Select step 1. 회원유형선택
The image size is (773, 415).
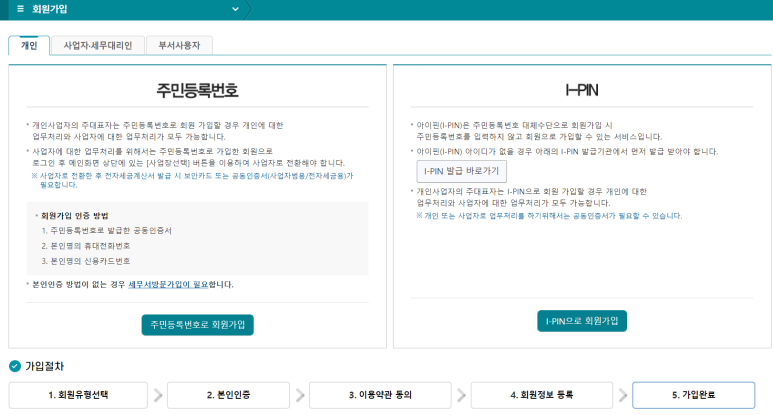click(78, 395)
